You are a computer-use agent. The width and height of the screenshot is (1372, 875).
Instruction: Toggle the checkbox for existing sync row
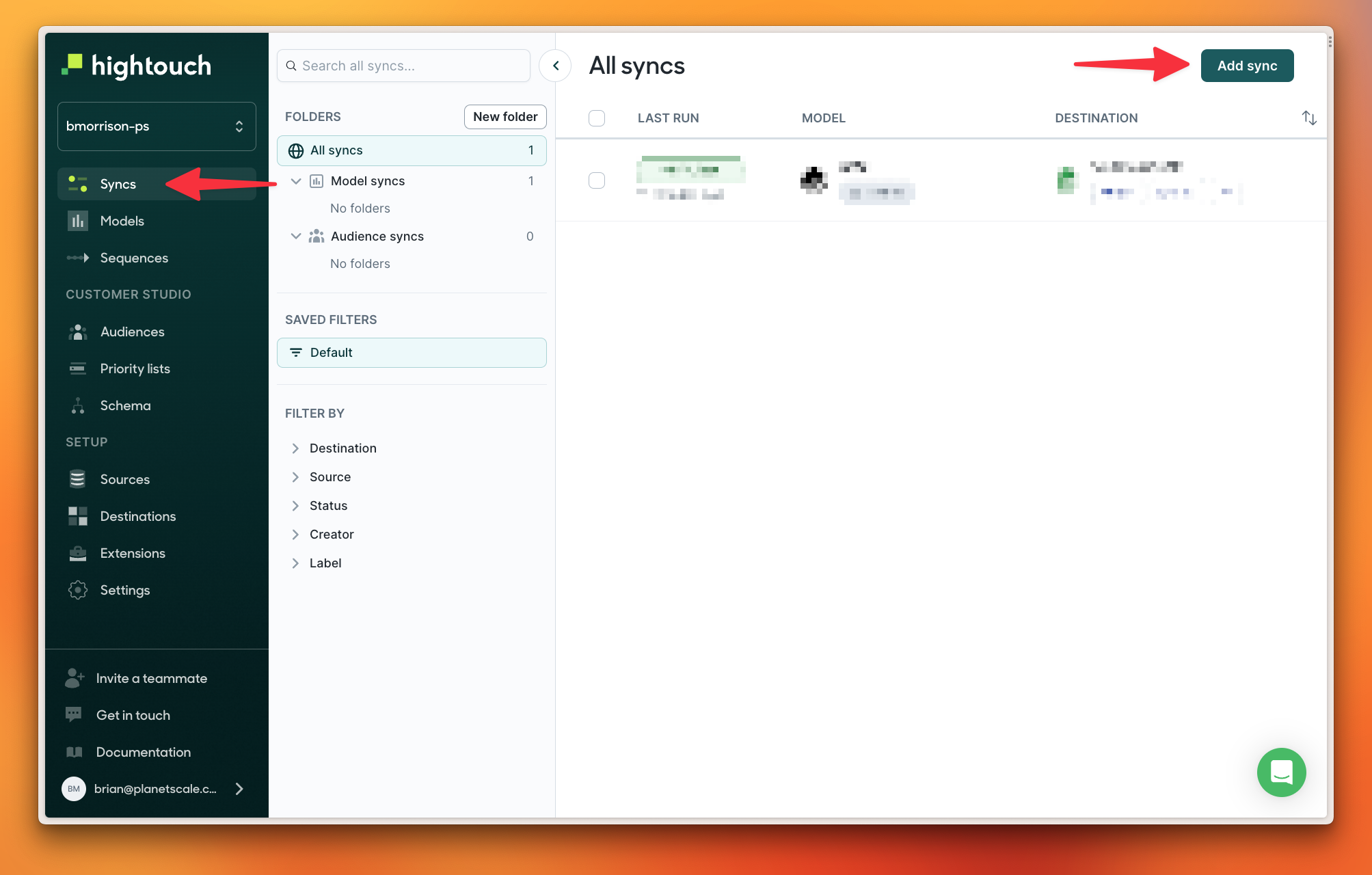[597, 180]
